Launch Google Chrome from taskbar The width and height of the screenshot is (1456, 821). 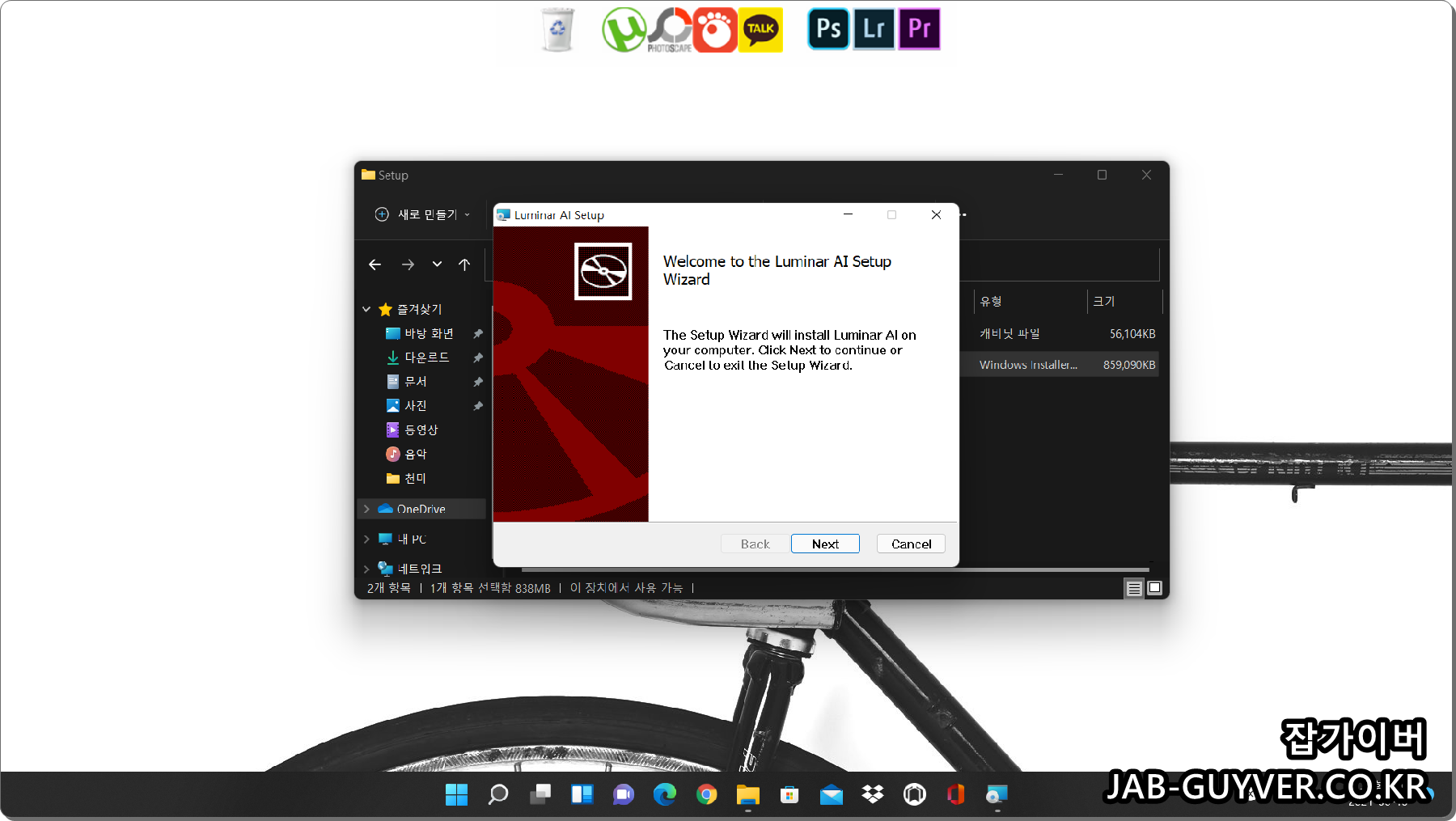click(x=707, y=795)
